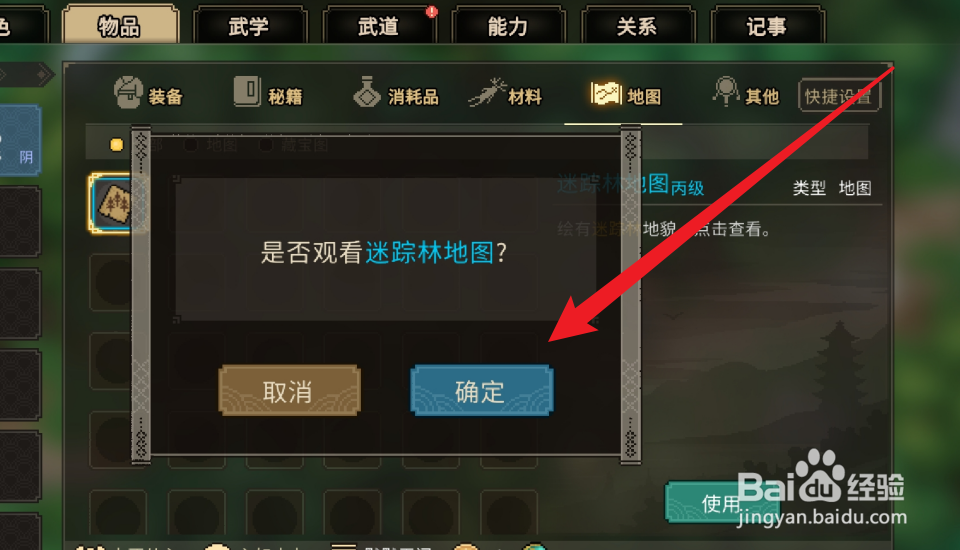This screenshot has height=550, width=960.
Task: Select the 迷踪林地图 item in inventory
Action: [114, 203]
